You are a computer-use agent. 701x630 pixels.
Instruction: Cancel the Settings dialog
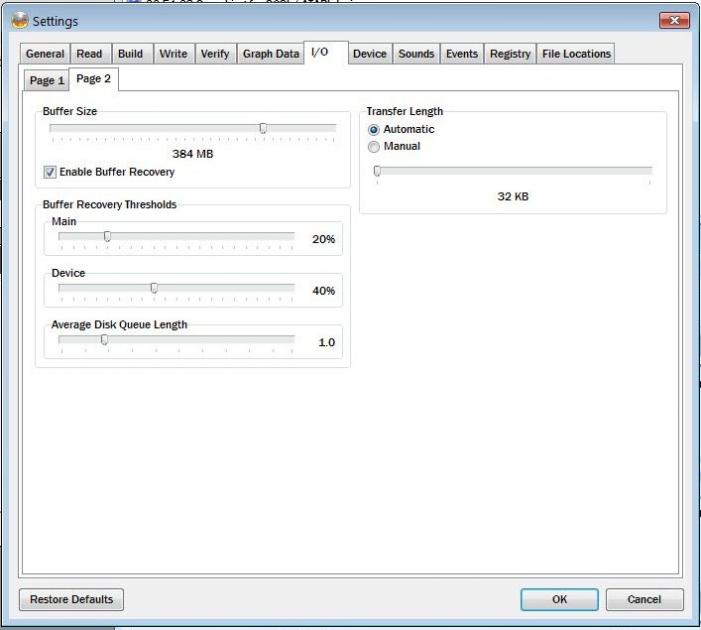(644, 599)
